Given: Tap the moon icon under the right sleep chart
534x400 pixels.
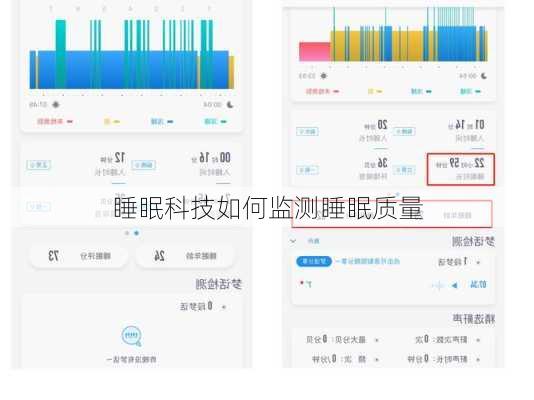Looking at the screenshot, I should pyautogui.click(x=484, y=76).
